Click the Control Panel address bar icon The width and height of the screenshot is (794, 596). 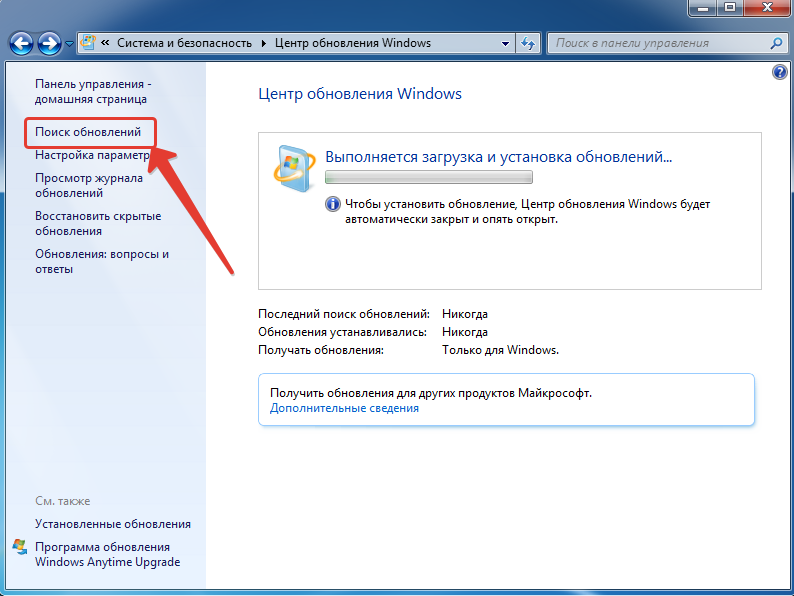click(88, 43)
